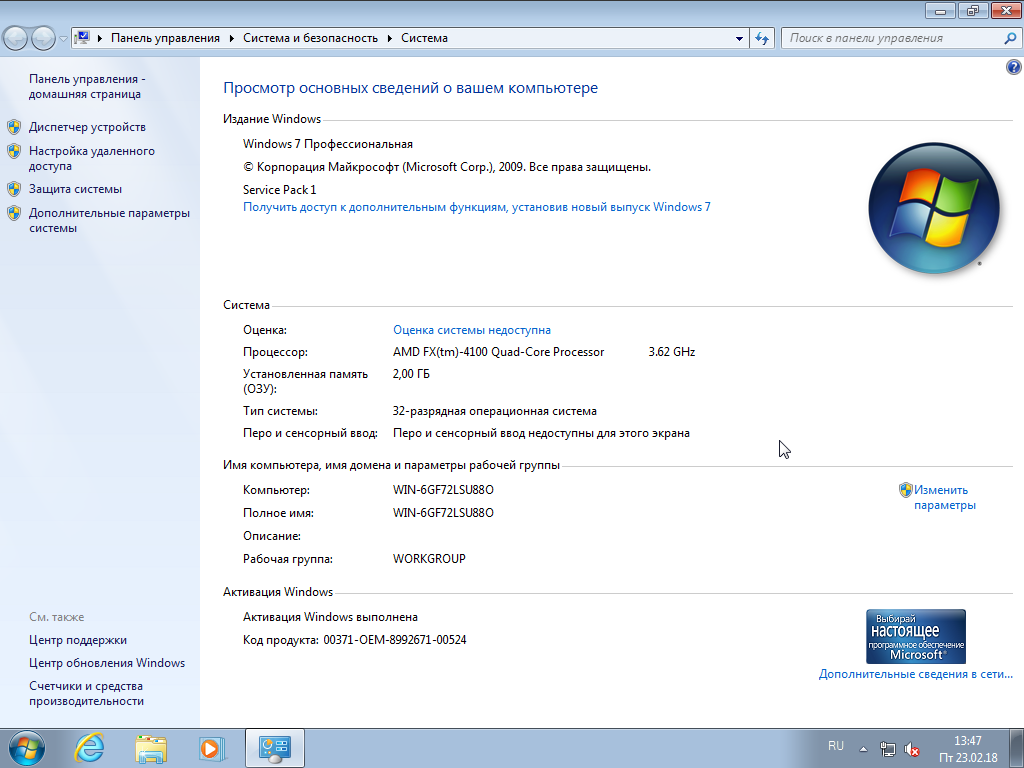Expand arrow before Панель управления breadcrumb
This screenshot has width=1024, height=768.
click(100, 39)
